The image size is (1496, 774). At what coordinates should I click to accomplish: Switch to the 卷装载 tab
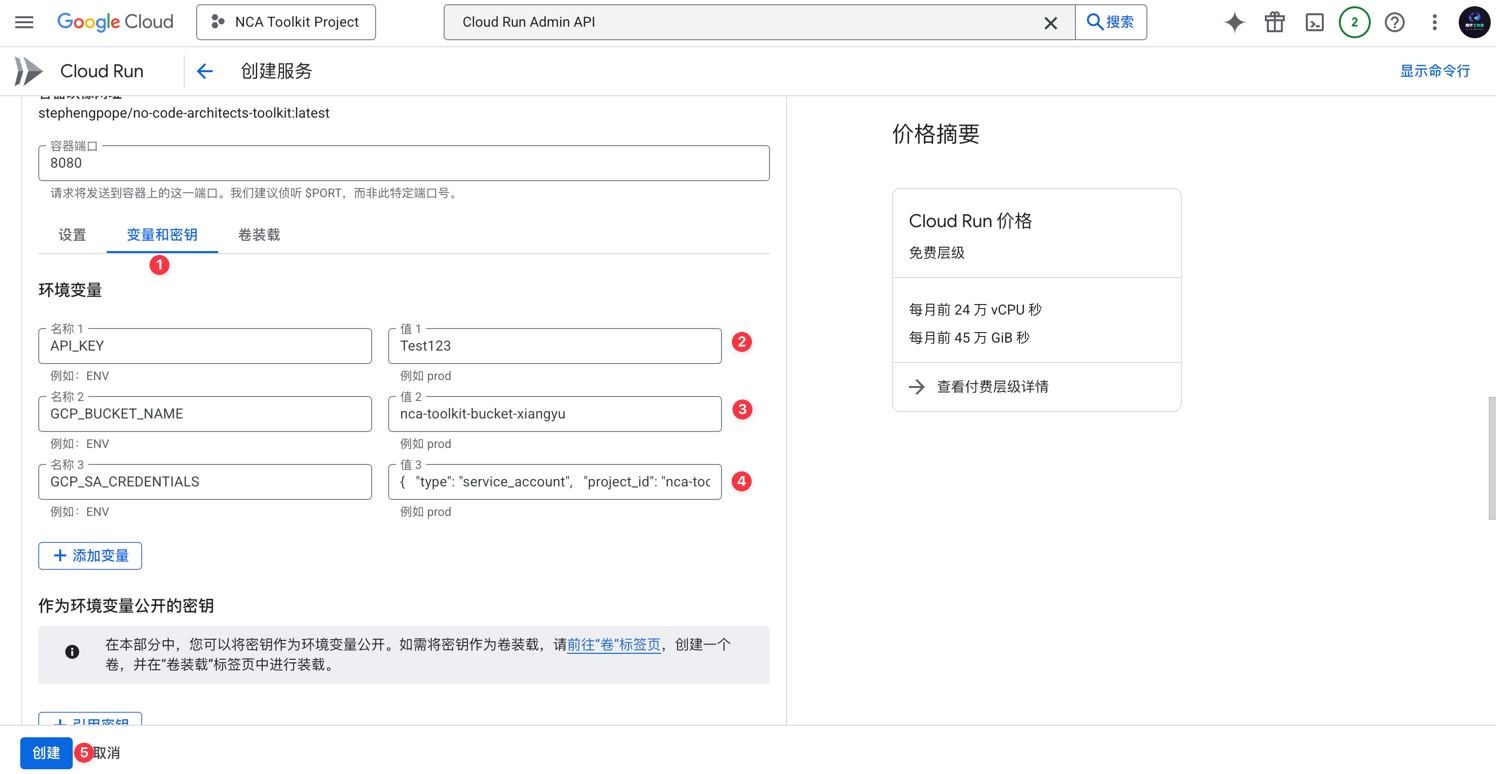tap(258, 234)
